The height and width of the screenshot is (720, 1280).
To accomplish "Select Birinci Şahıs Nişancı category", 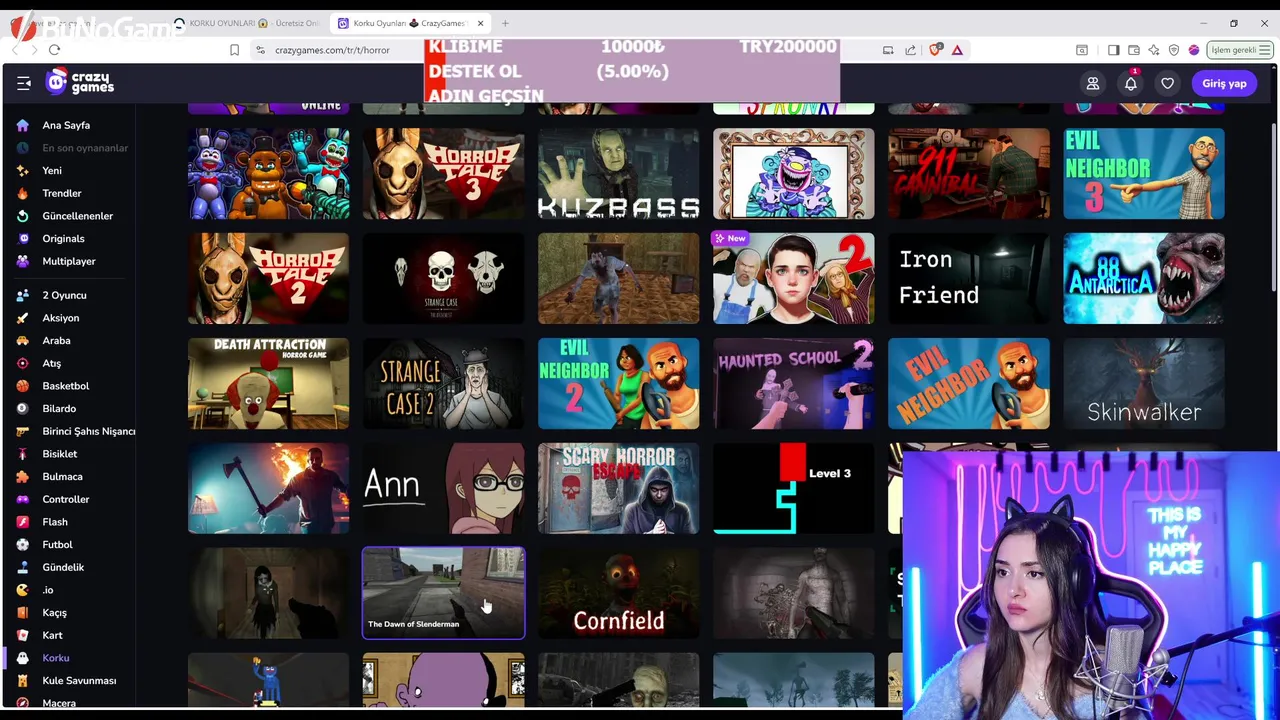I will (89, 431).
